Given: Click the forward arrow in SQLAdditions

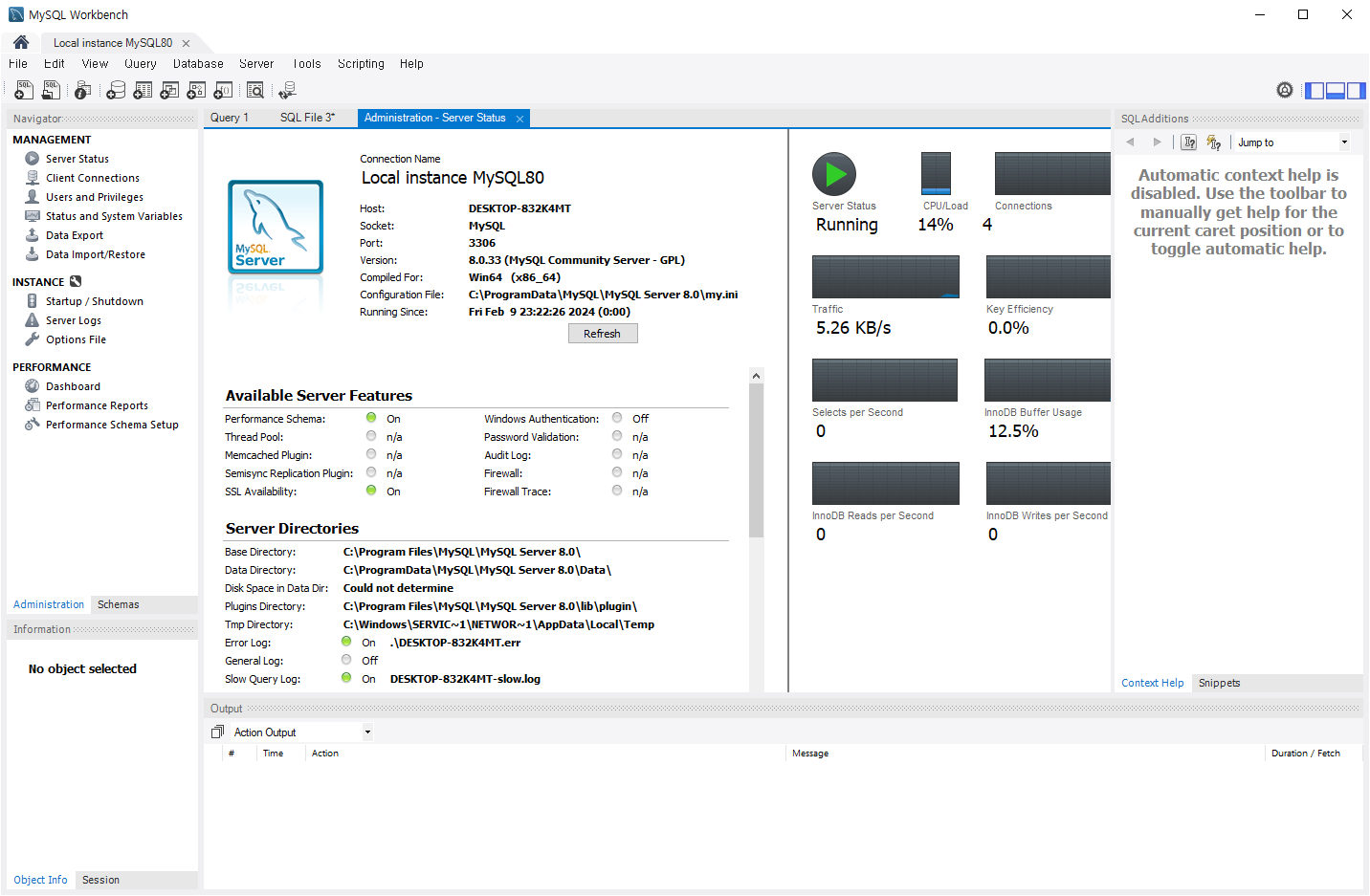Looking at the screenshot, I should pyautogui.click(x=1157, y=142).
